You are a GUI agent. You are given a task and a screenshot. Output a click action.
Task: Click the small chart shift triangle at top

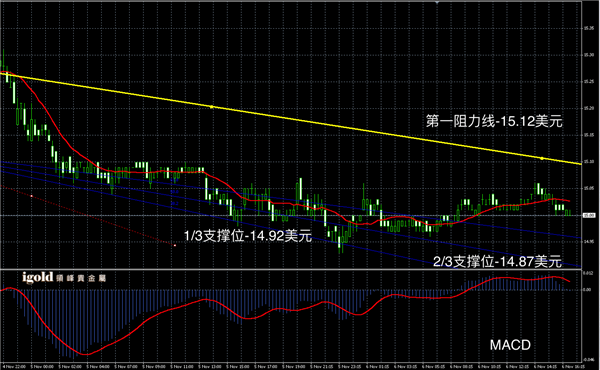pyautogui.click(x=437, y=2)
